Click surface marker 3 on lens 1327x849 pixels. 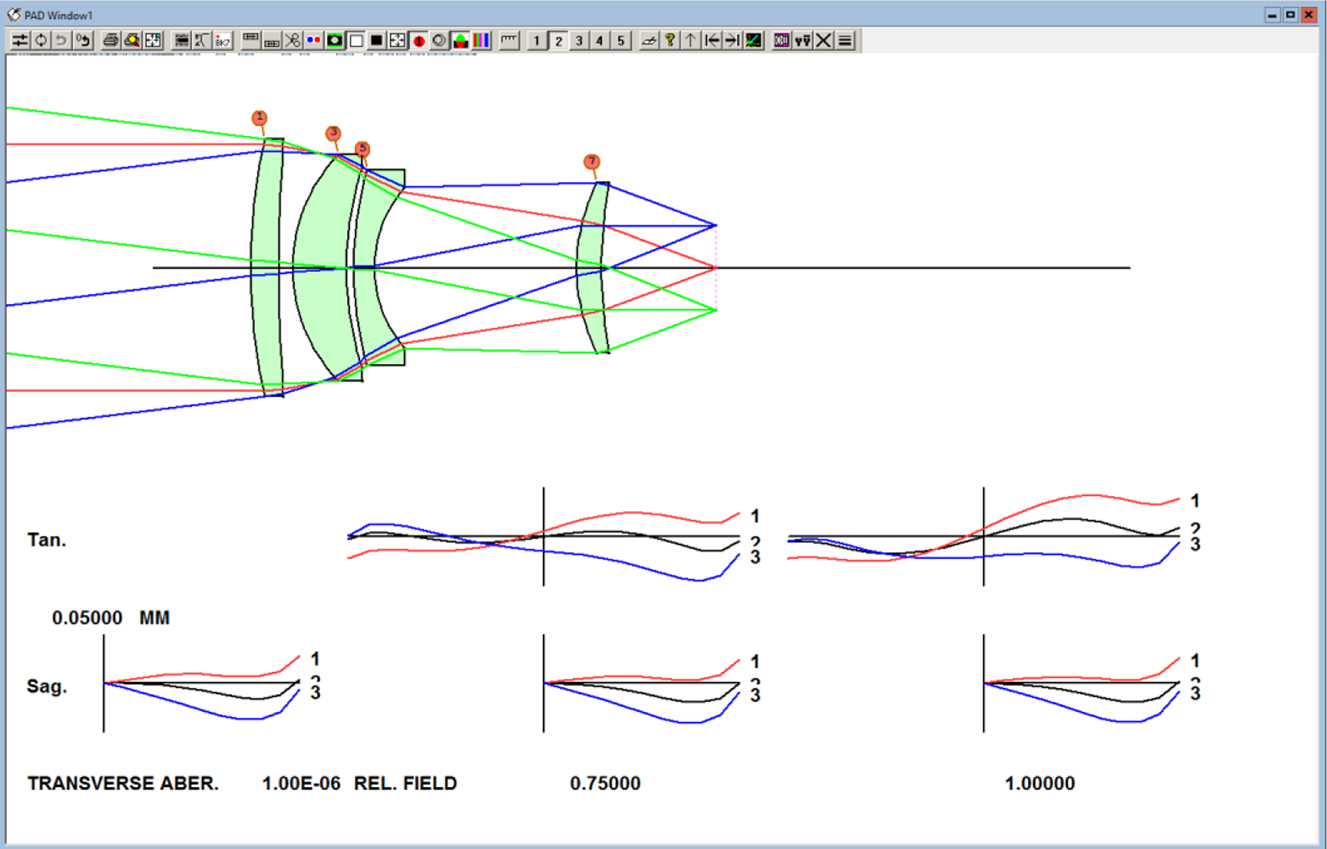click(333, 133)
